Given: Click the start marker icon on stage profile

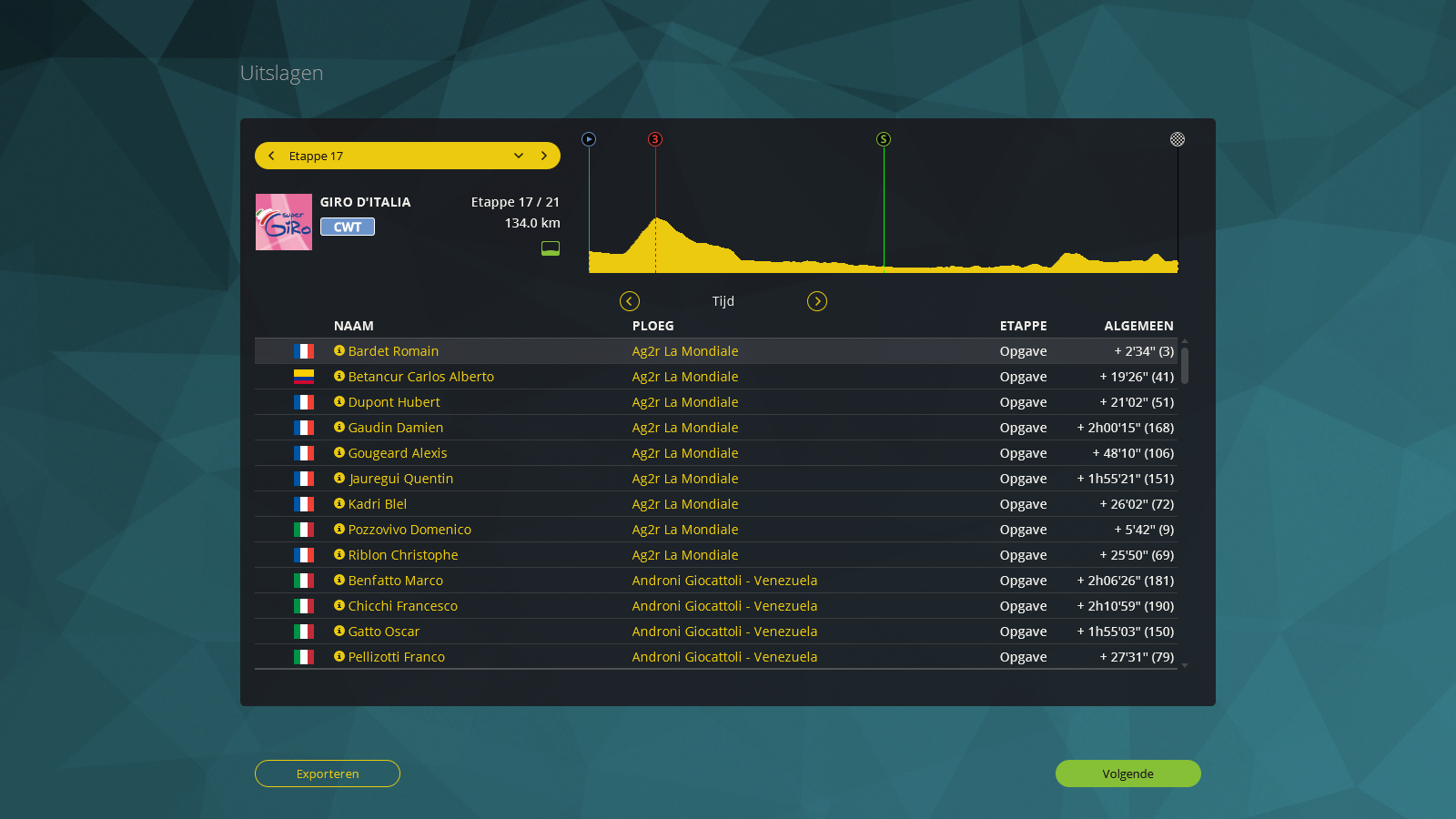Looking at the screenshot, I should tap(589, 139).
